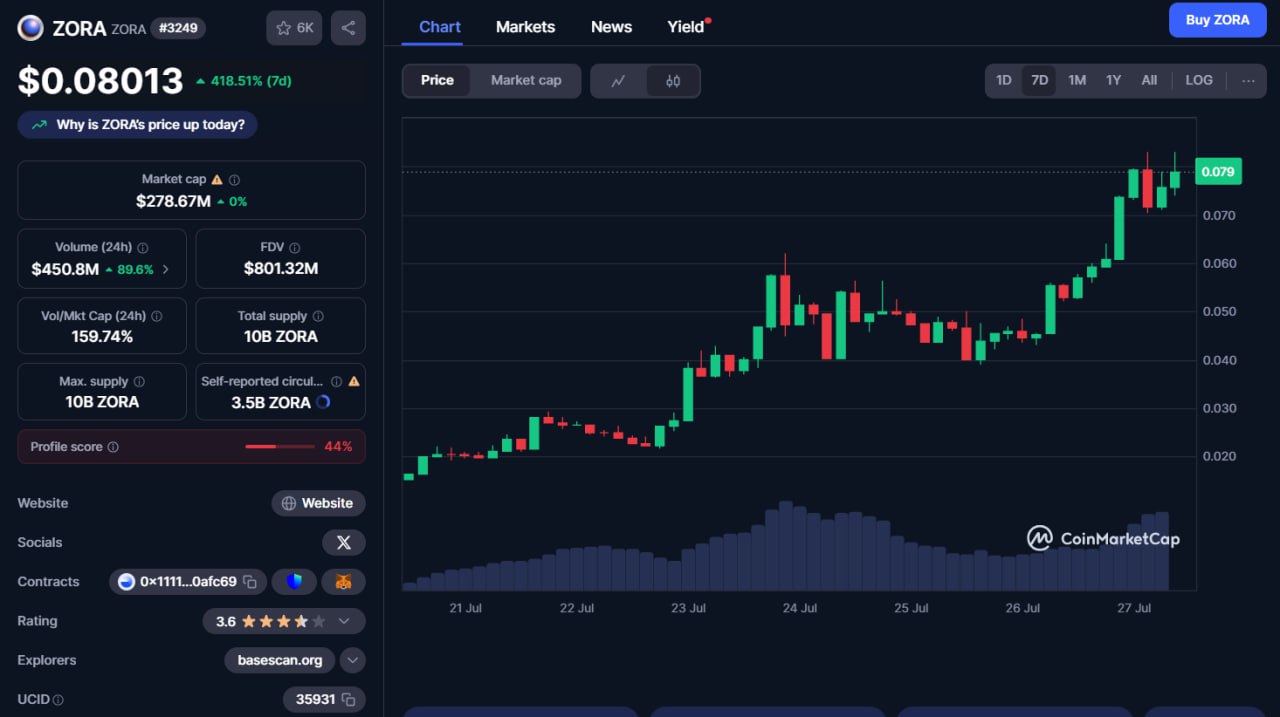Open the FDV info icon

click(x=294, y=247)
